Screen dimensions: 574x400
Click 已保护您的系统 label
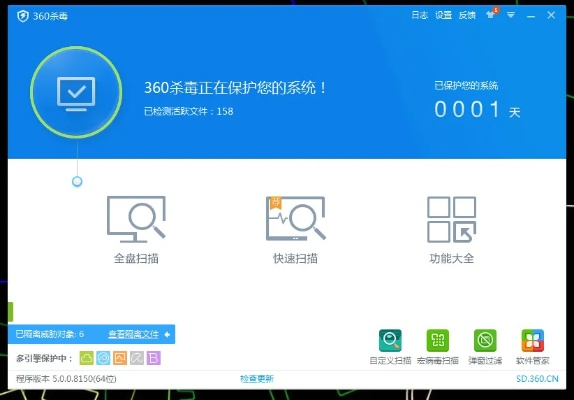(x=466, y=86)
